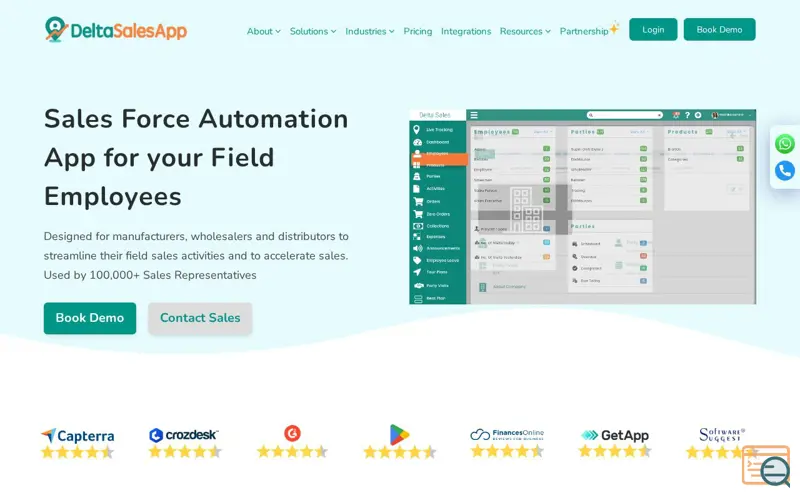Click the GetApp star rating
800x500 pixels.
coord(615,451)
